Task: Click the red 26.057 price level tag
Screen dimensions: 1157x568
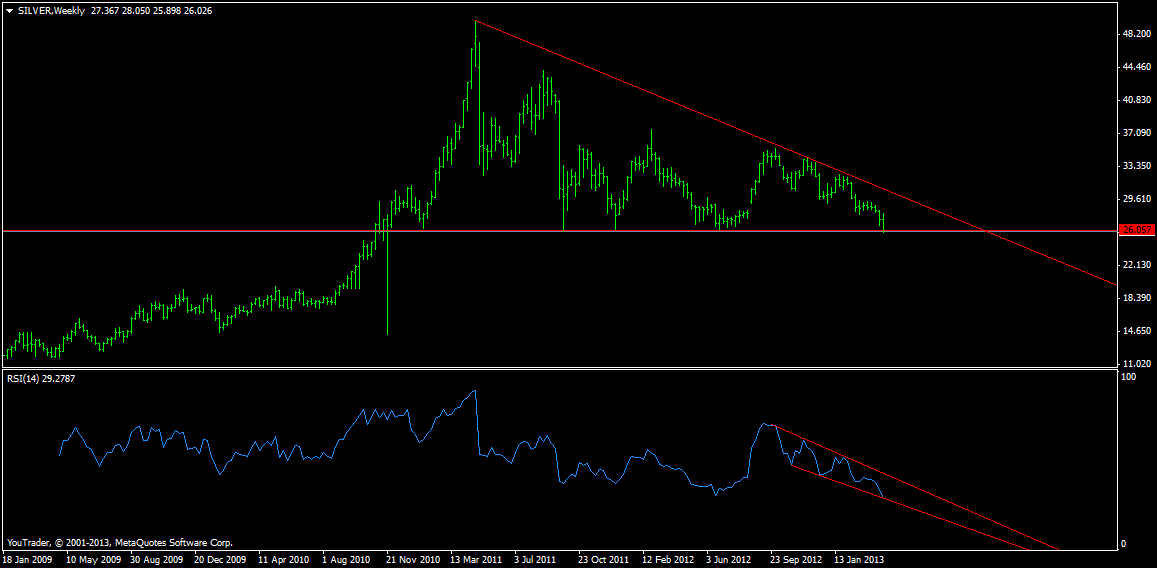Action: pos(1136,230)
